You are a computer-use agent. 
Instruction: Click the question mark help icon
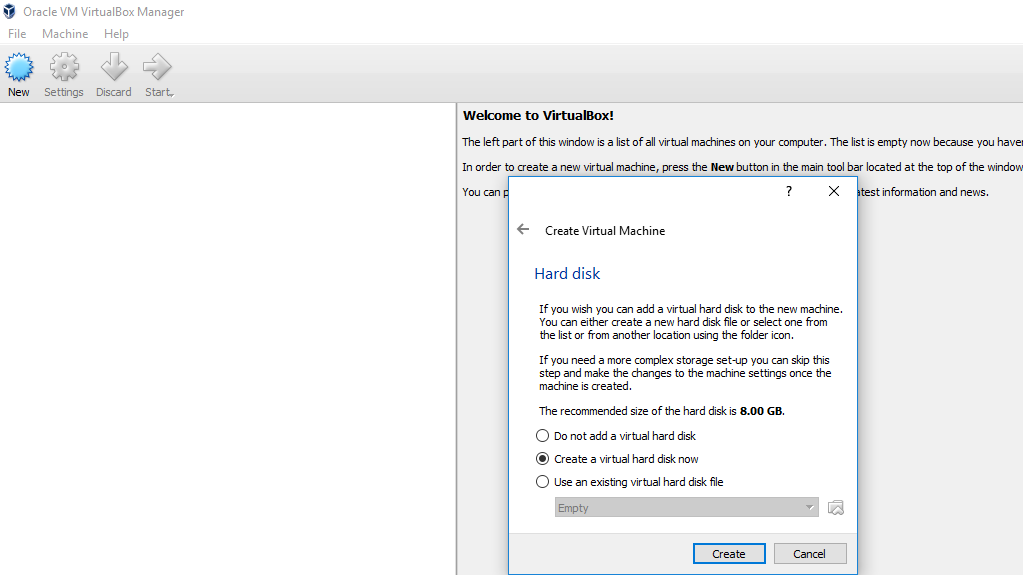789,191
